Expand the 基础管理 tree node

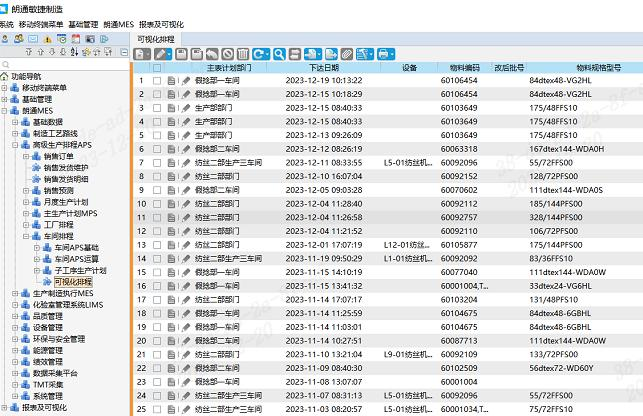click(x=5, y=99)
